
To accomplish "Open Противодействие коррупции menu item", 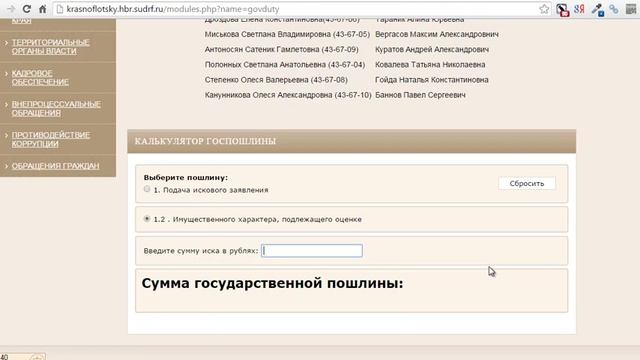I will tap(51, 139).
